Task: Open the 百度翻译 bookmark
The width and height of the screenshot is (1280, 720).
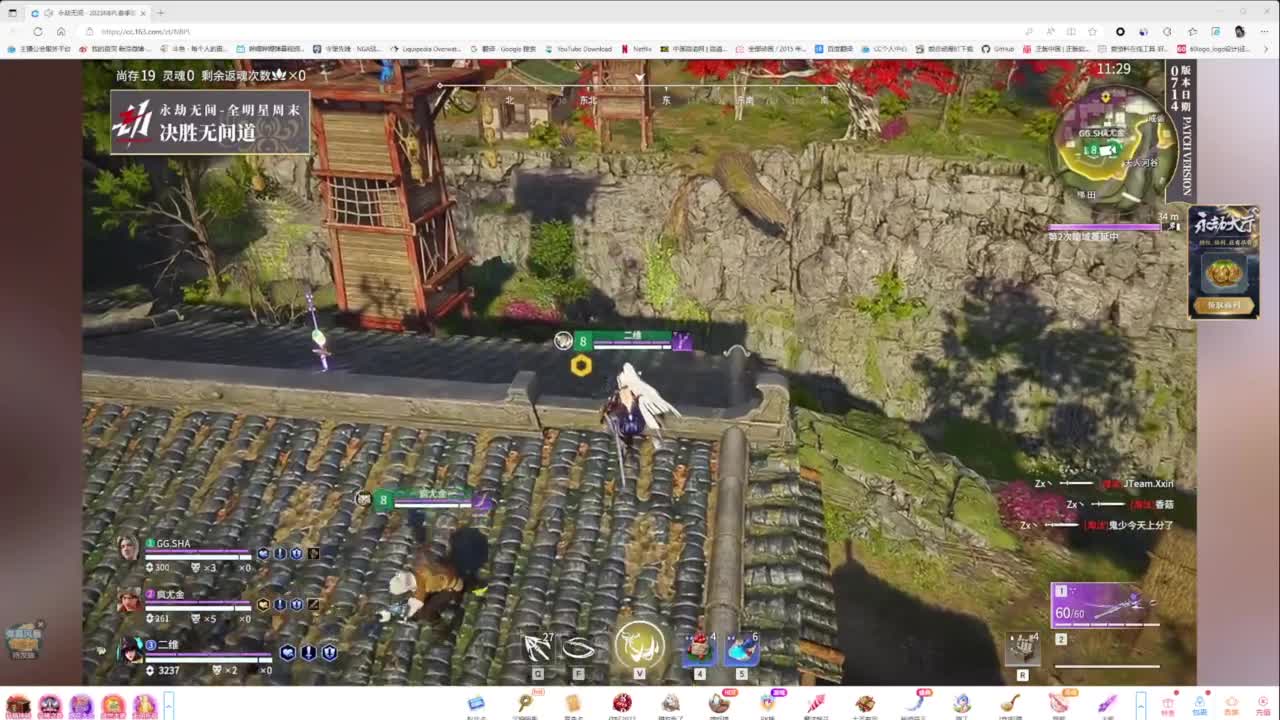Action: click(834, 49)
